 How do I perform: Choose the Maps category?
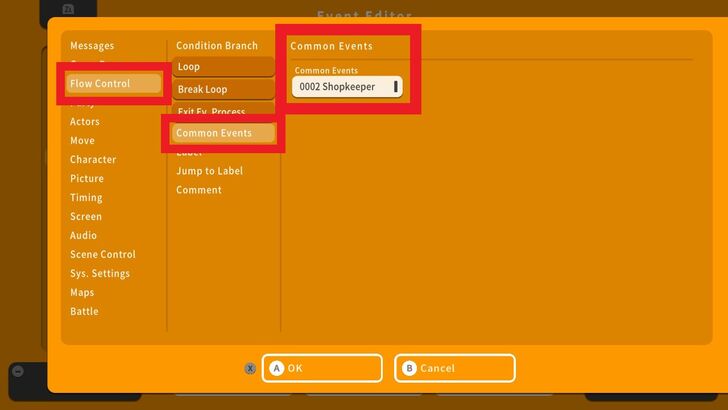pos(82,293)
